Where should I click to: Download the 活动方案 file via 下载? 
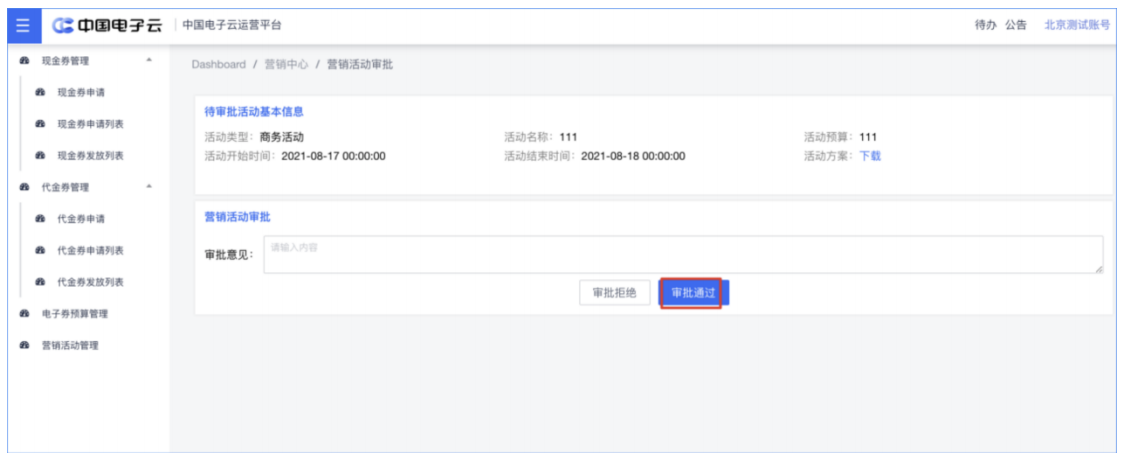click(x=870, y=156)
